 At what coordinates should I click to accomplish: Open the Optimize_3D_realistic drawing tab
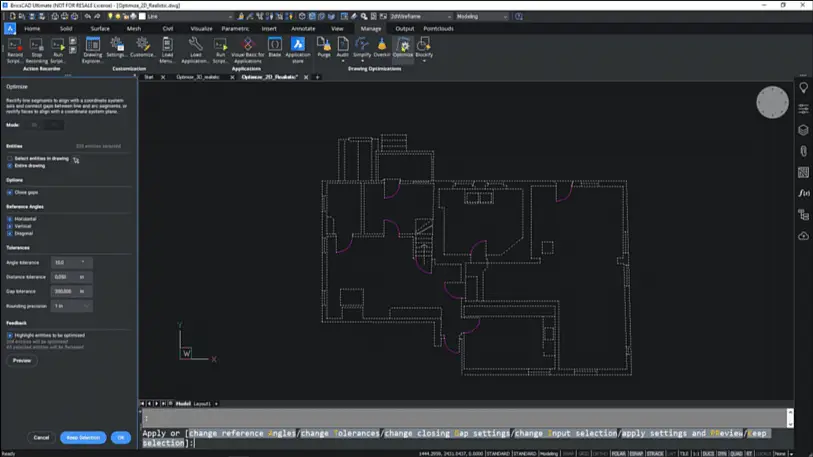pos(198,77)
